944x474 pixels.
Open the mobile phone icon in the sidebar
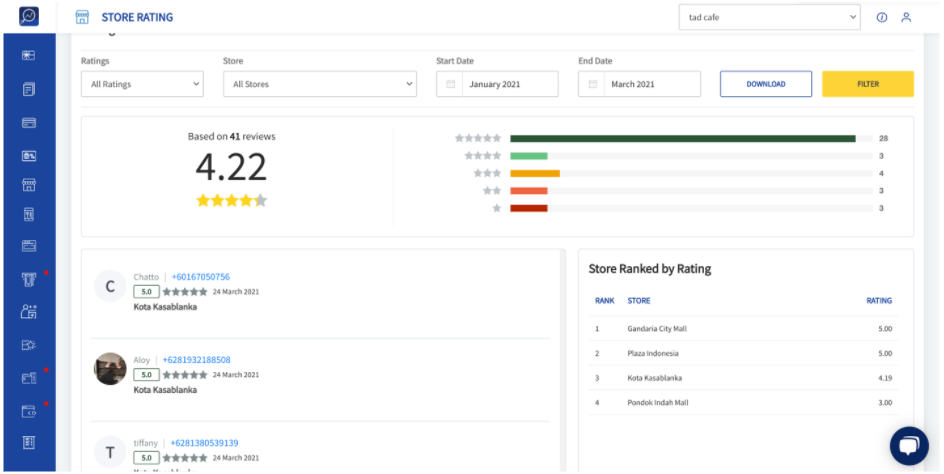click(x=29, y=214)
